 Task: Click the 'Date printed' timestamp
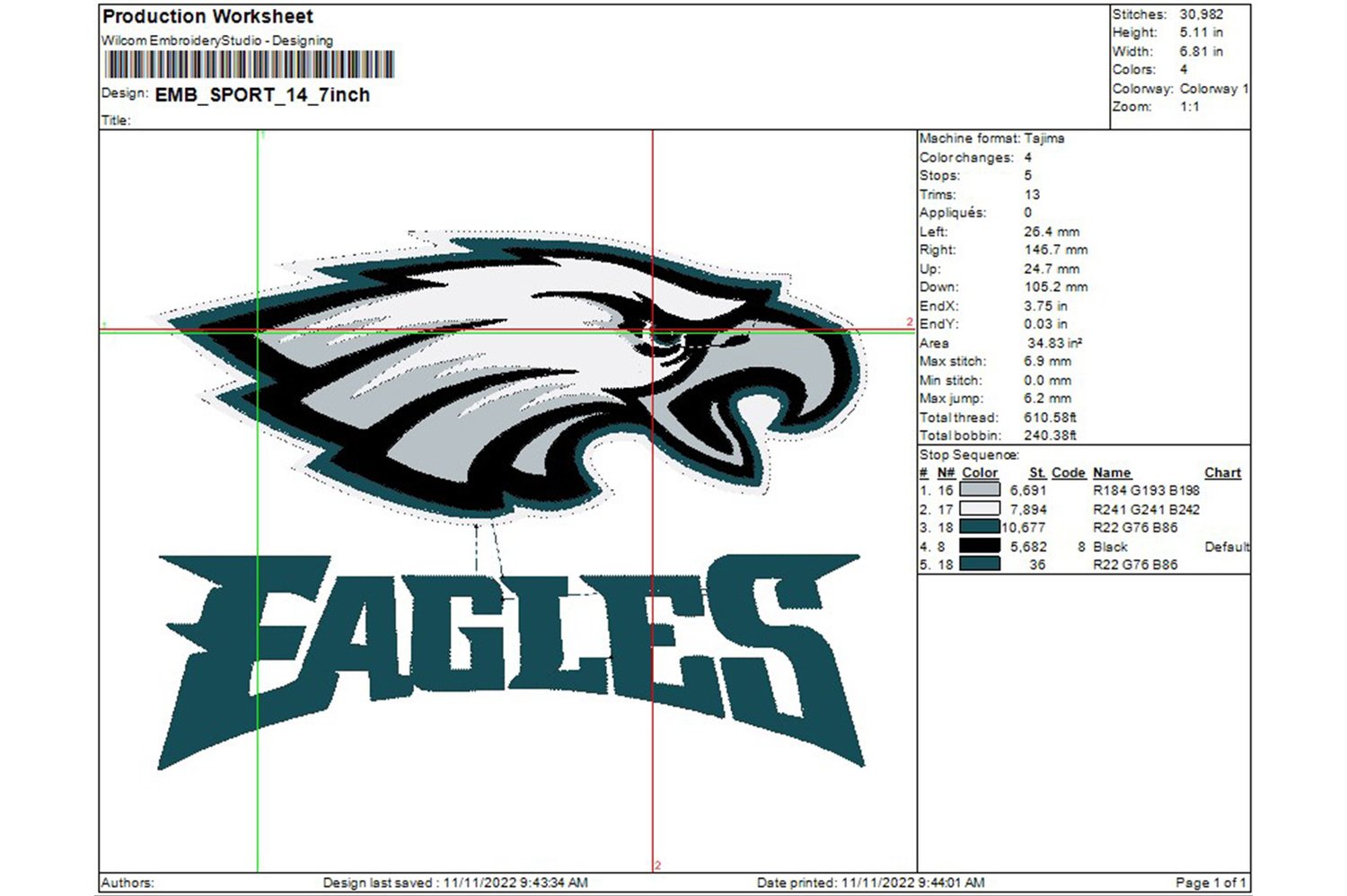[870, 883]
